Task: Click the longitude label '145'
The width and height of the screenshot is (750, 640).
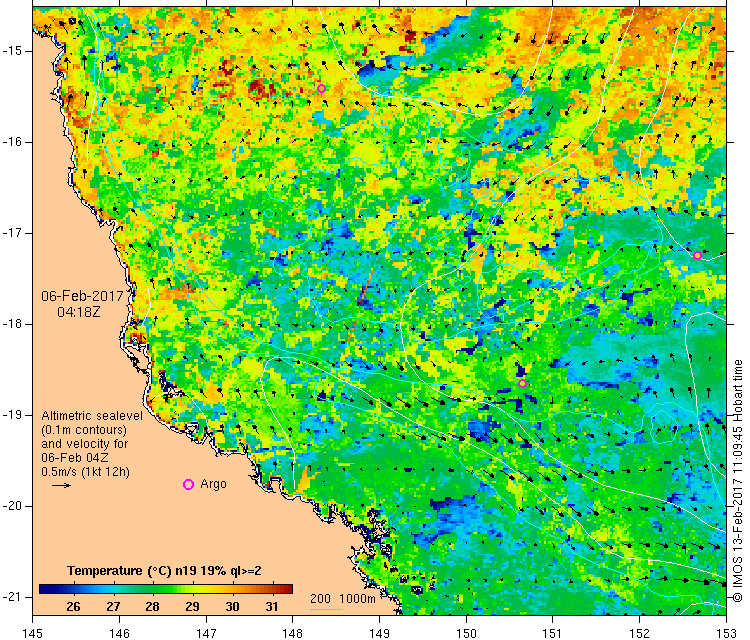Action: point(33,633)
